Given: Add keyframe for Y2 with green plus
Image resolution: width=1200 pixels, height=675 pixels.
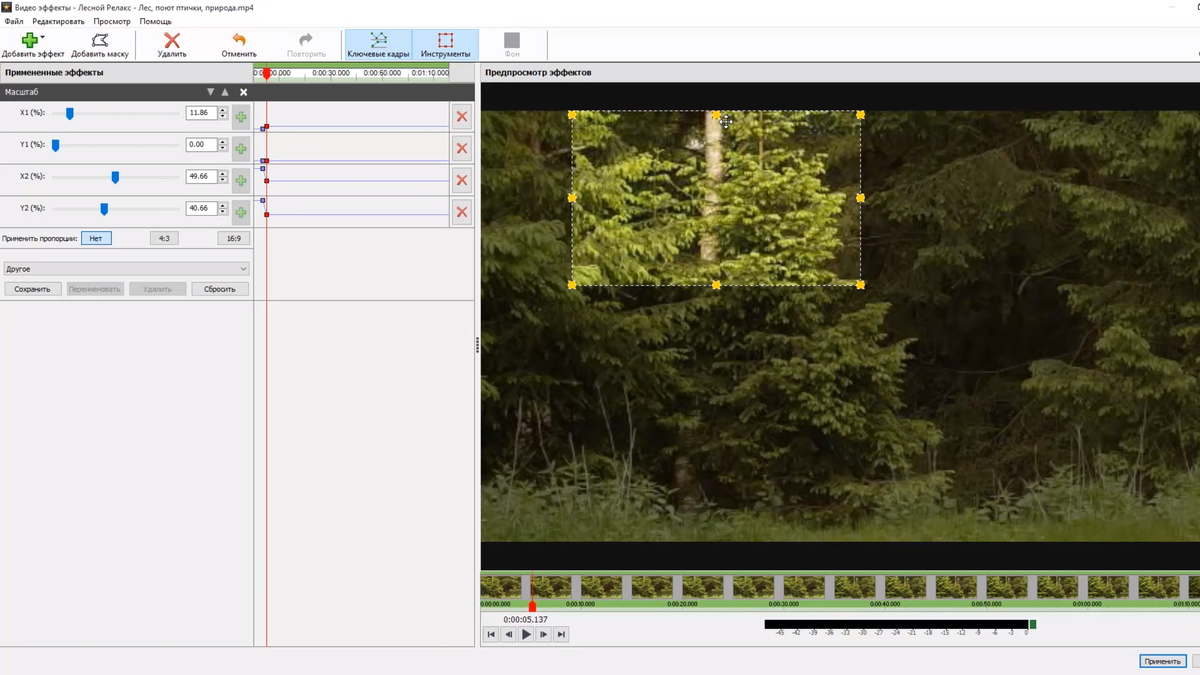Looking at the screenshot, I should (x=241, y=212).
